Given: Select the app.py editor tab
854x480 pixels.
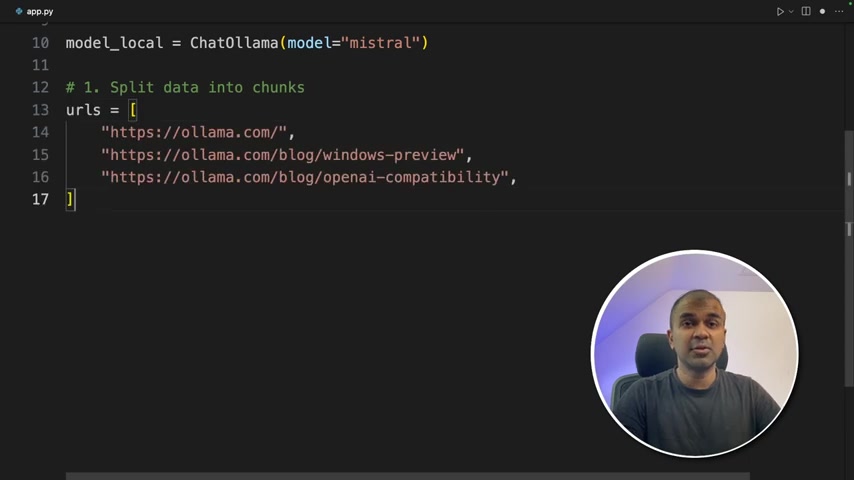Looking at the screenshot, I should 40,11.
